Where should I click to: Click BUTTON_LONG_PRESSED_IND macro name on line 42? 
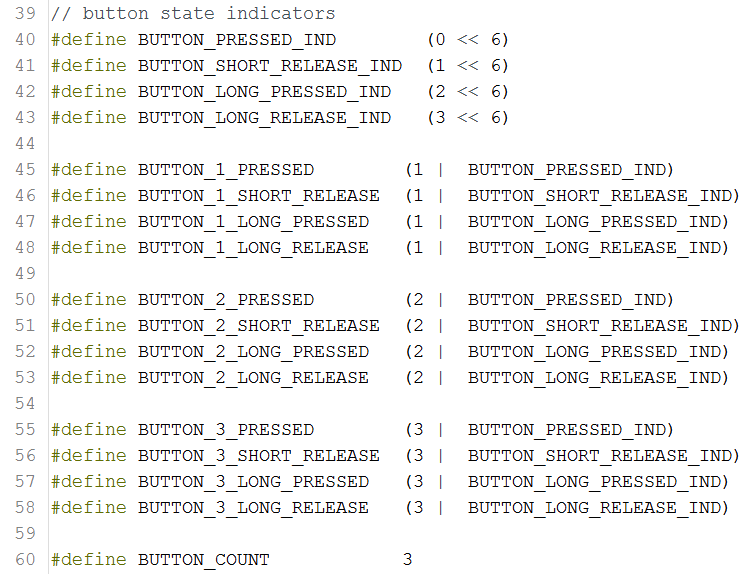coord(264,92)
